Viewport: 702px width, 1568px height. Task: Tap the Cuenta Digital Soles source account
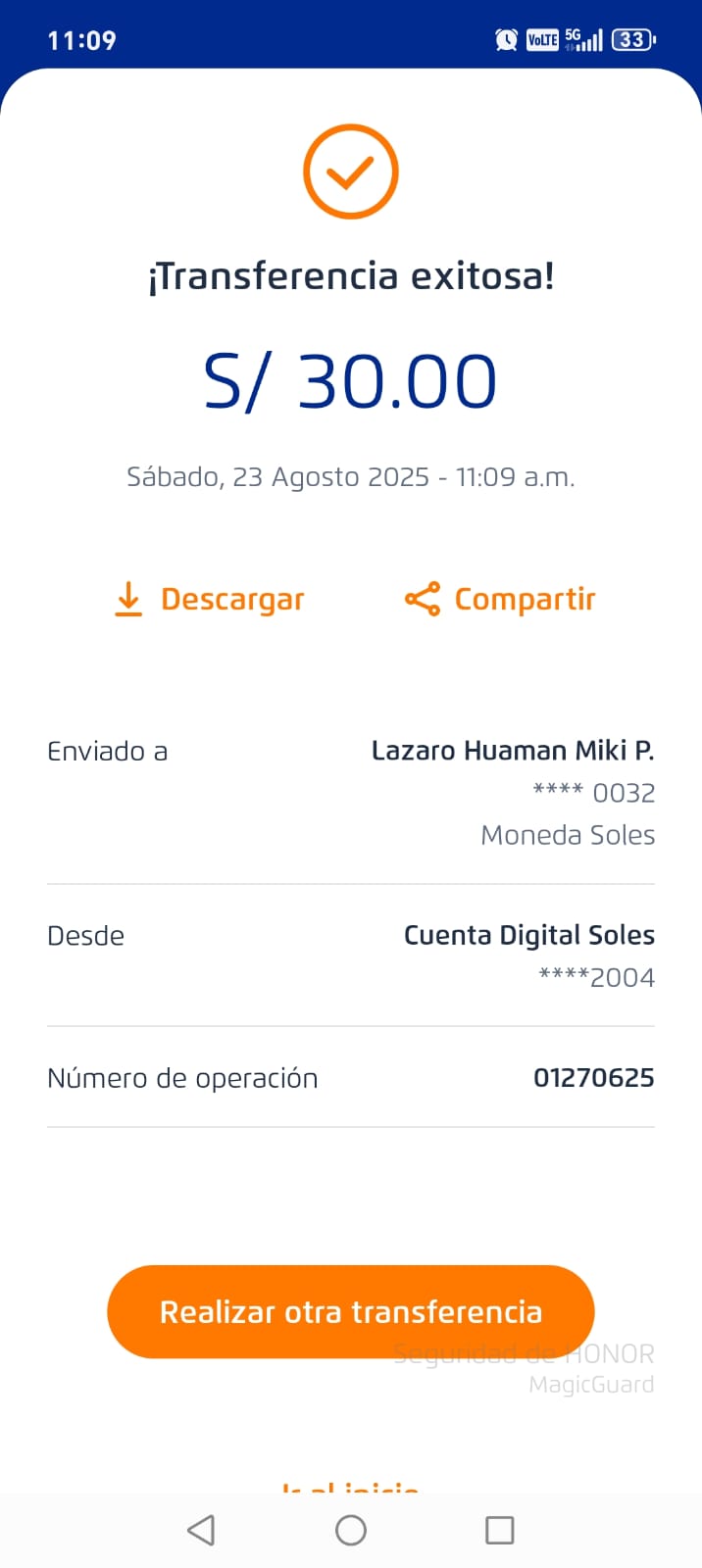coord(528,935)
